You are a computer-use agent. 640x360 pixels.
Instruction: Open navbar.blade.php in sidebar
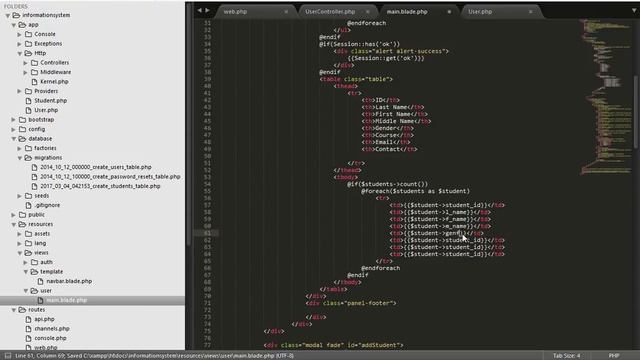tap(69, 281)
